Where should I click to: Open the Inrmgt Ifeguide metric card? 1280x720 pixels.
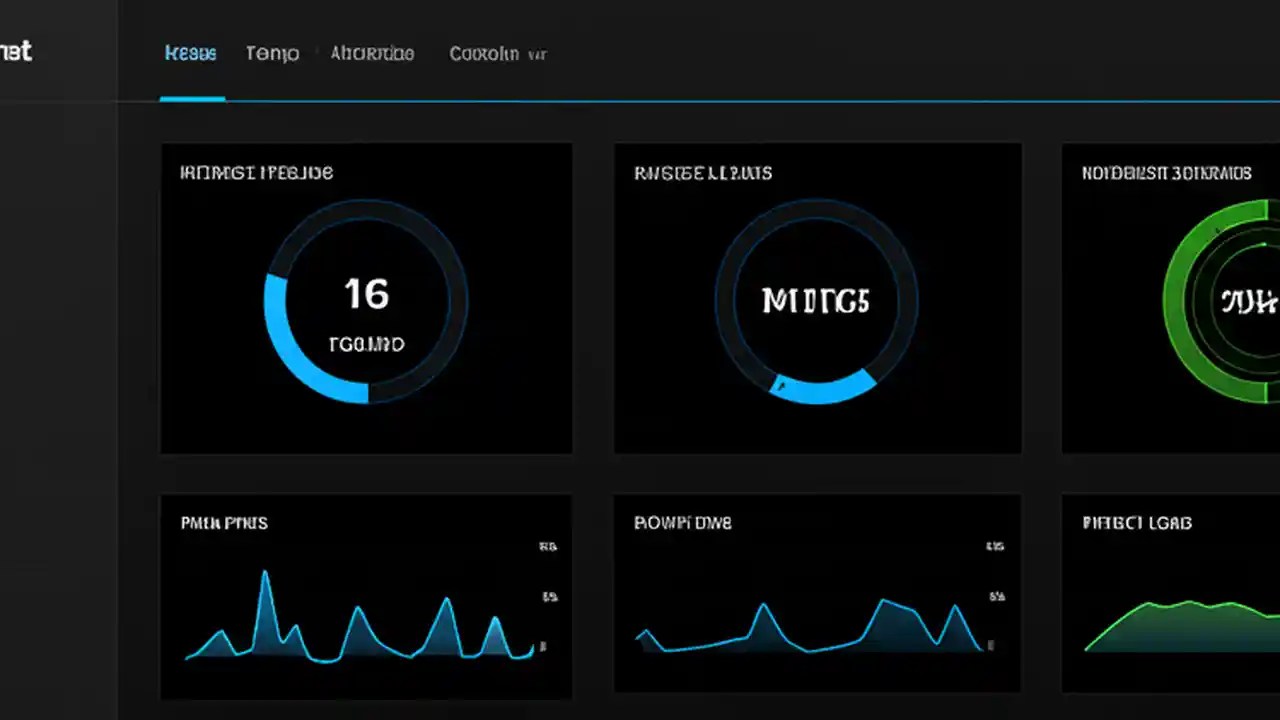(x=257, y=172)
